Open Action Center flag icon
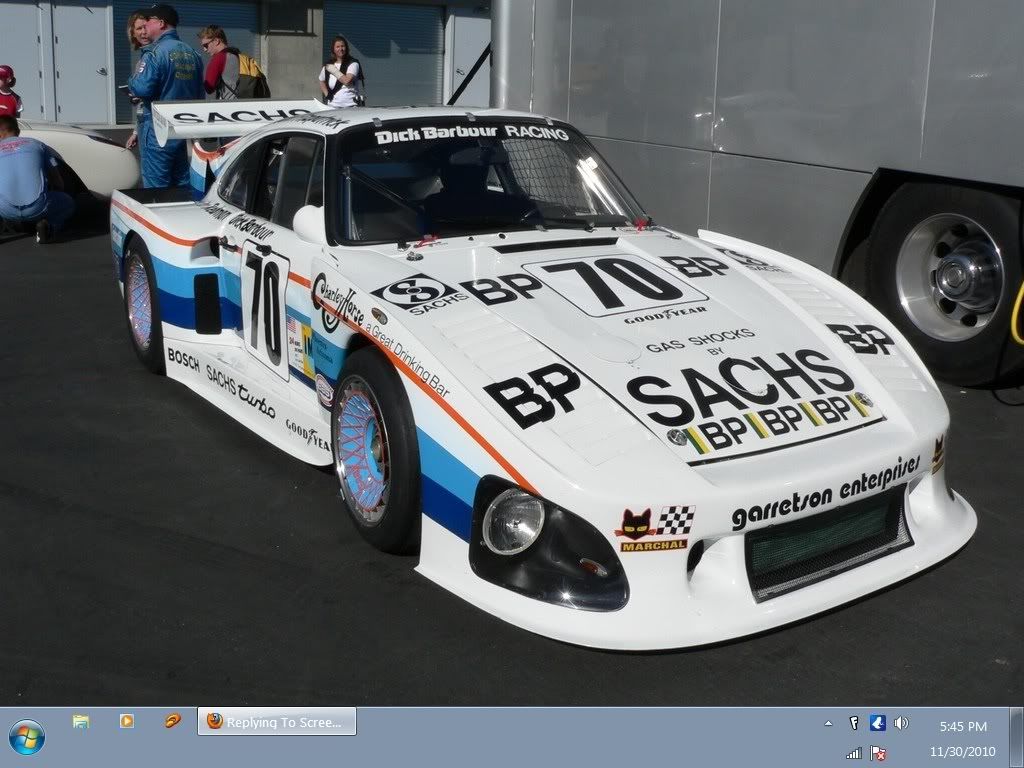 coord(878,753)
